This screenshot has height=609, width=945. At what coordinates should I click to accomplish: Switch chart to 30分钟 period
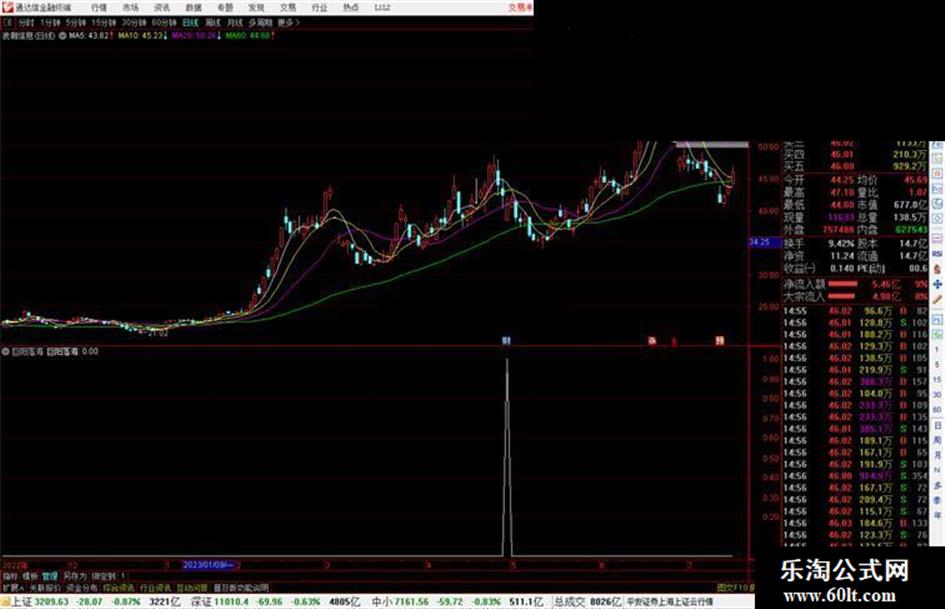point(134,22)
